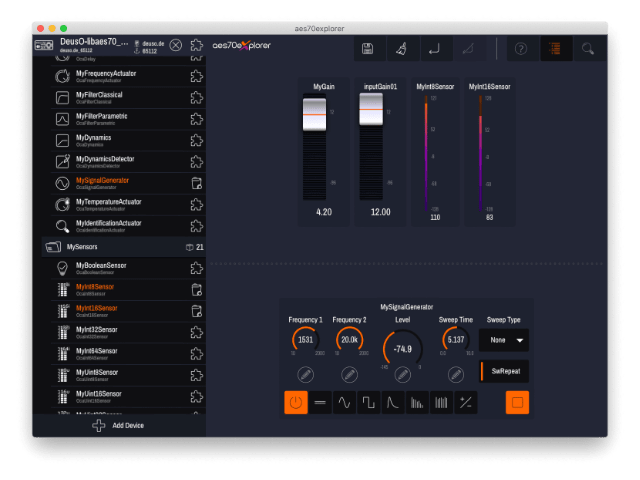Screen dimensions: 640x480
Task: Select the sine waveform icon
Action: (343, 403)
